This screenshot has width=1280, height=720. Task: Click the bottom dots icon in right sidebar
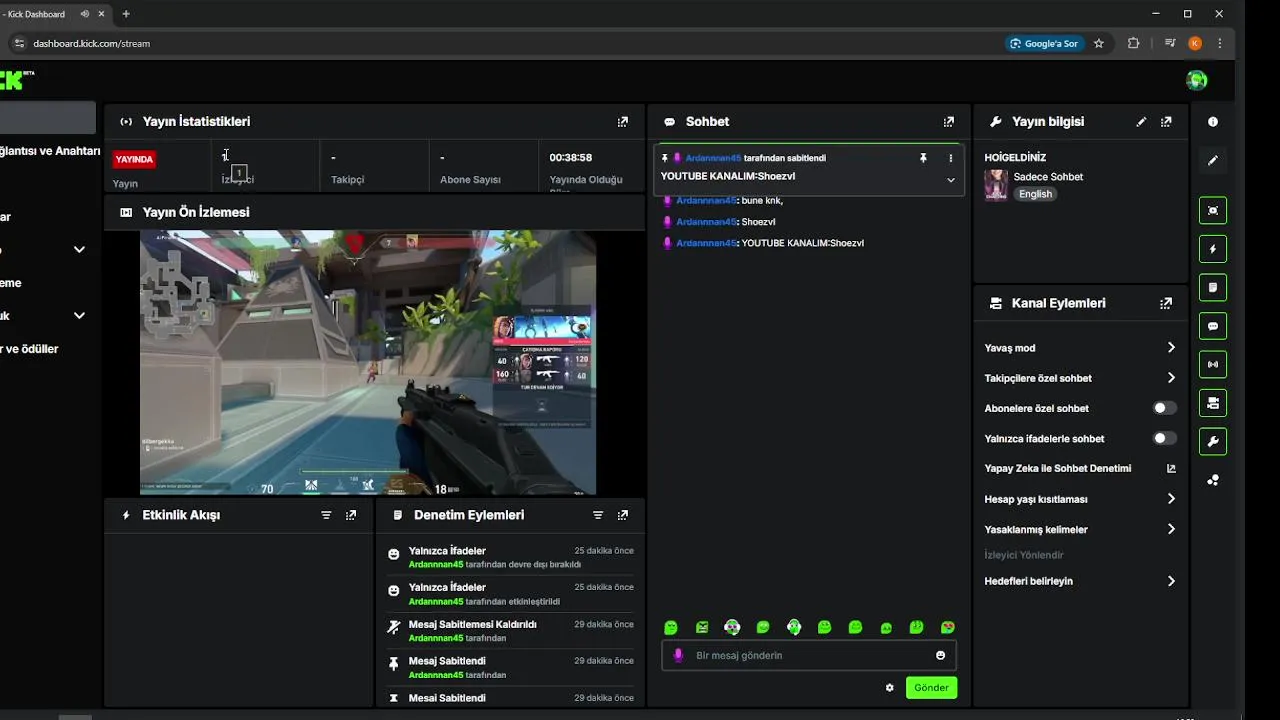pos(1213,480)
